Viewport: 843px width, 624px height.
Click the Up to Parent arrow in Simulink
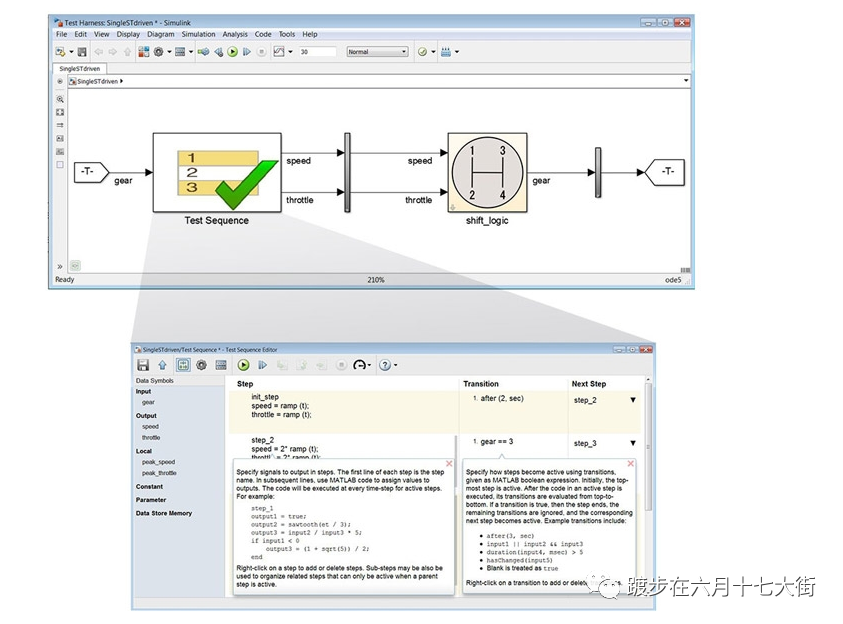pos(127,52)
